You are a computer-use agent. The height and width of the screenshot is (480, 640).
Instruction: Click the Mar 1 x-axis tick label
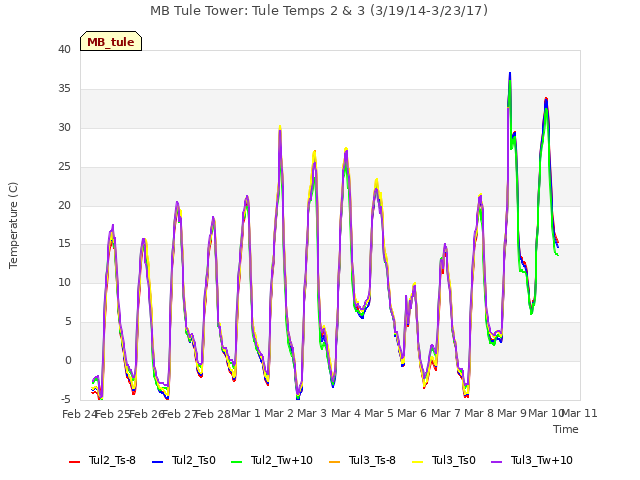[x=246, y=413]
